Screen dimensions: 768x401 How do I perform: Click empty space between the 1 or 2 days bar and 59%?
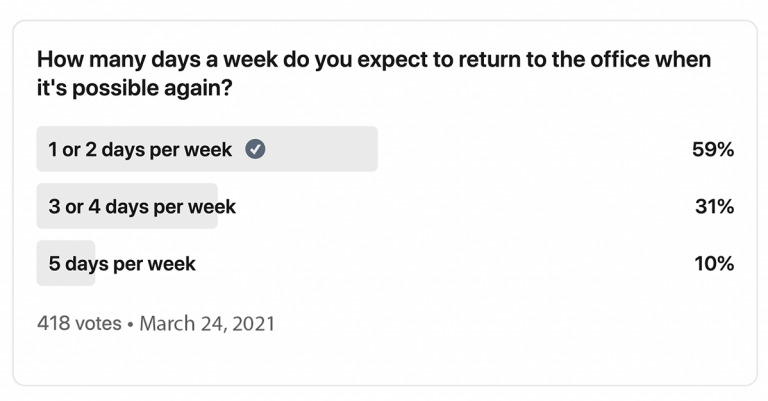530,150
